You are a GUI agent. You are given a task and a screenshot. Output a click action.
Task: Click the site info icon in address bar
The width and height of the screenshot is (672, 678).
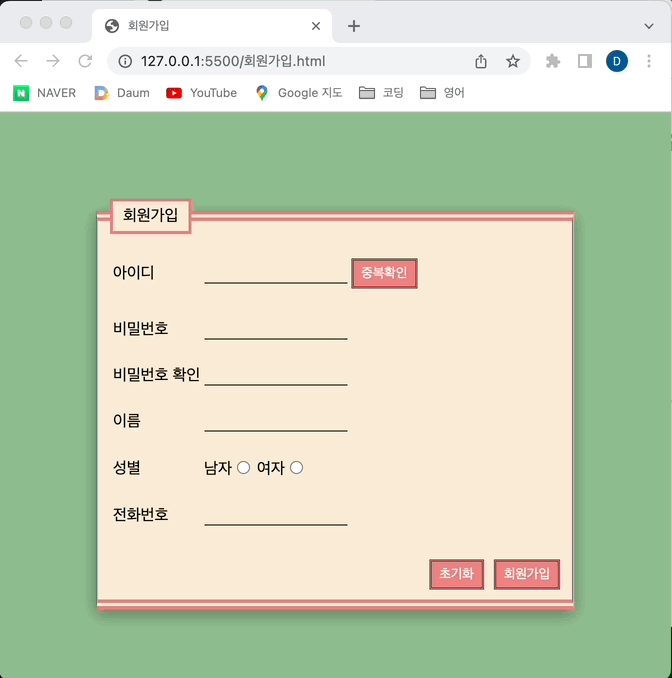[x=125, y=61]
